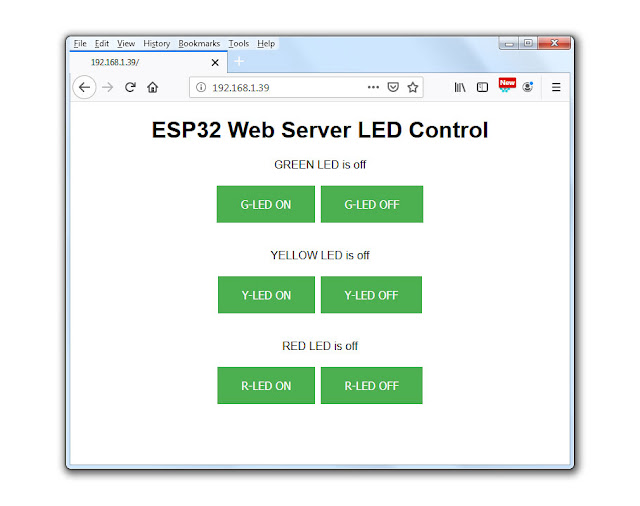This screenshot has height=506, width=640.
Task: Open the File menu
Action: point(80,43)
